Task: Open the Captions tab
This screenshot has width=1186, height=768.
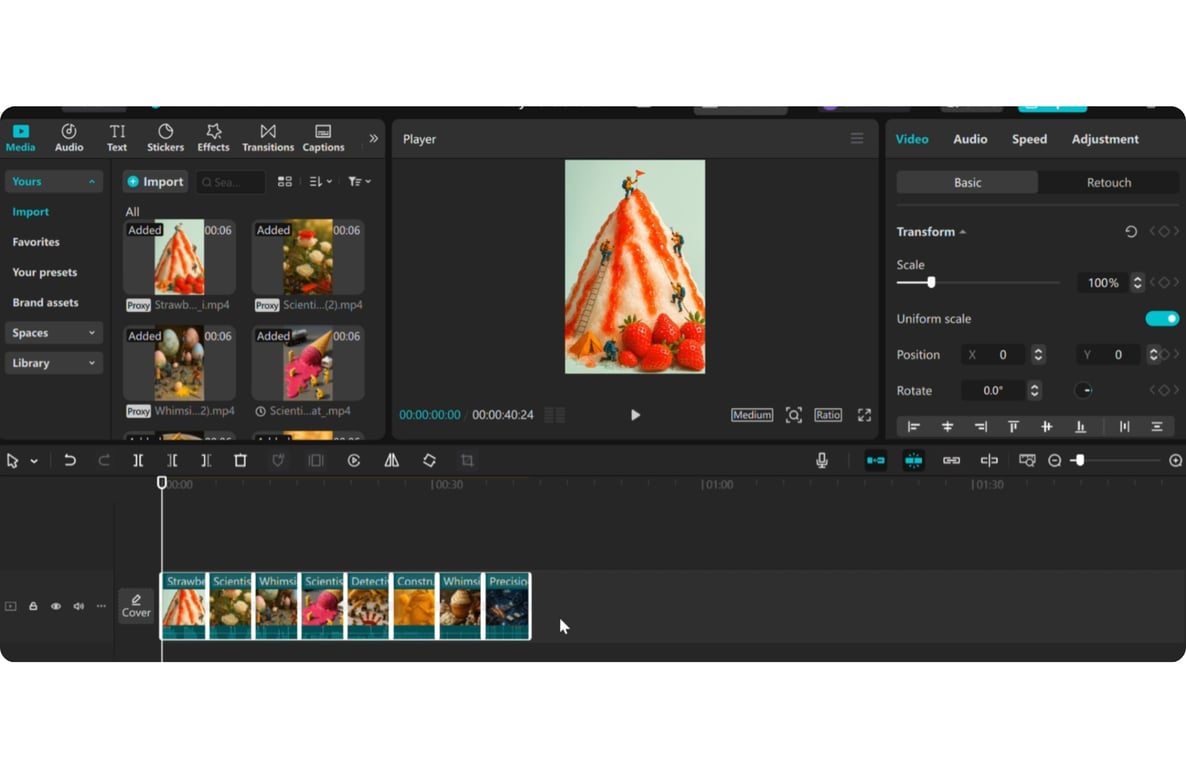Action: [323, 138]
